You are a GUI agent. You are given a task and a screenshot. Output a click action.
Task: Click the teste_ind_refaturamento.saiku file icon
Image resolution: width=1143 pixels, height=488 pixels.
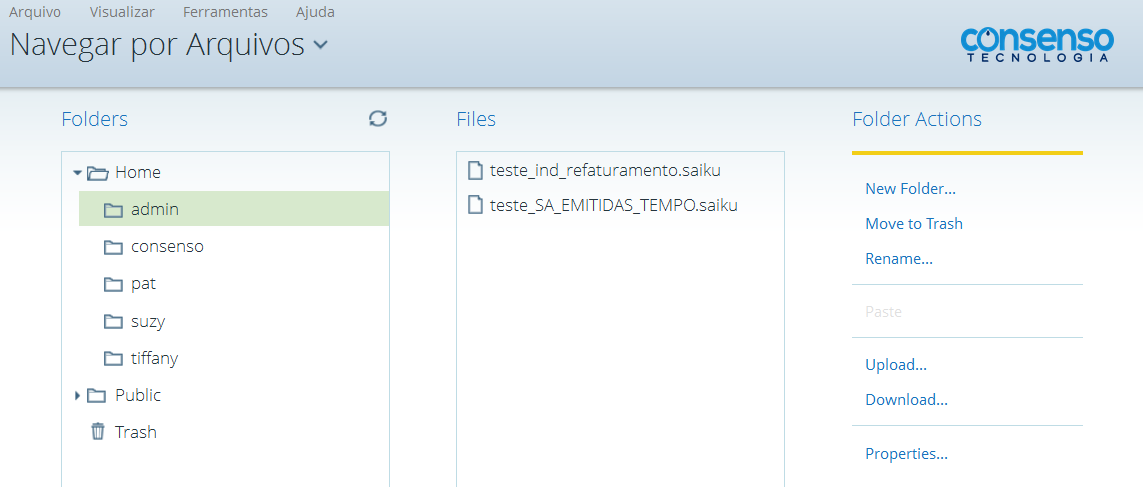[x=476, y=171]
